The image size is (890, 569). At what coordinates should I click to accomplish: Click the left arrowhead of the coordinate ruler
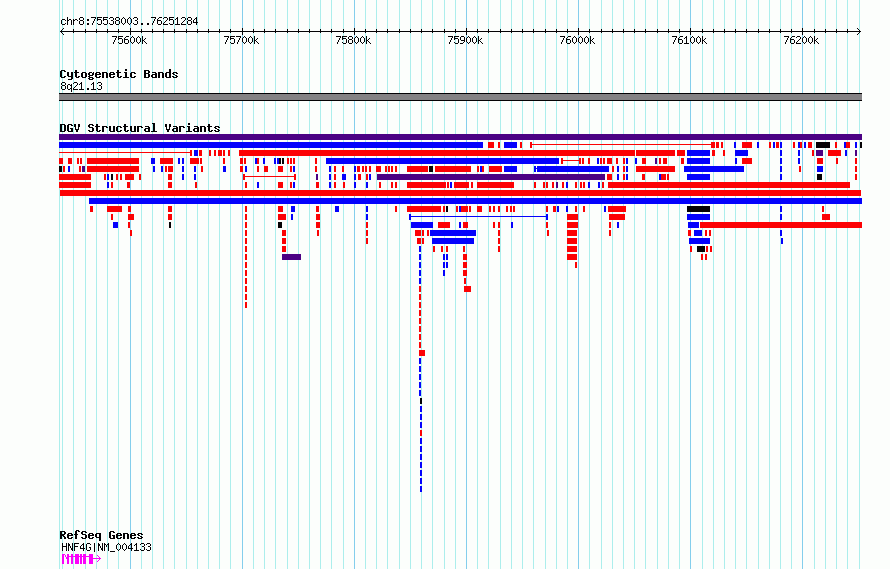tap(62, 32)
